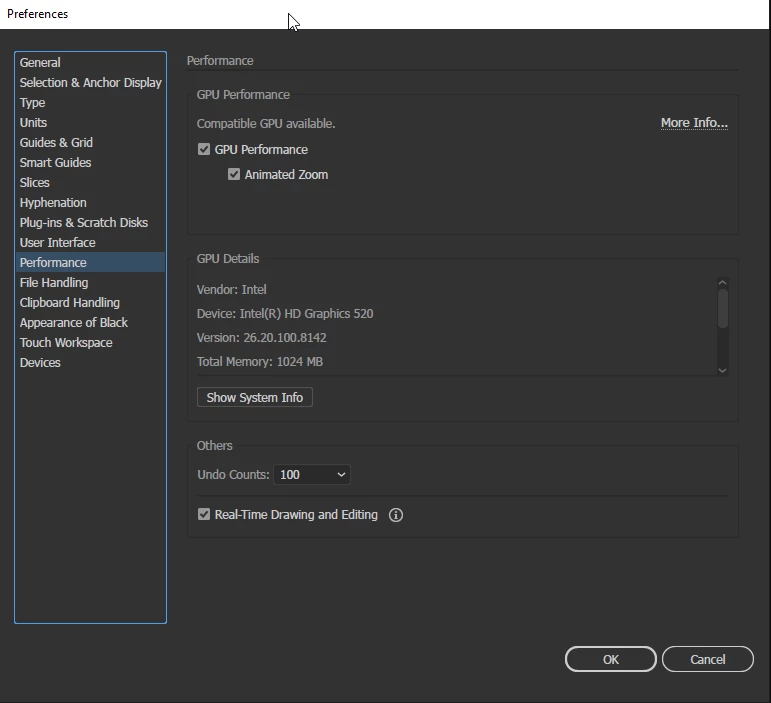Select Selection & Anchor Display category
This screenshot has height=703, width=771.
tap(90, 83)
